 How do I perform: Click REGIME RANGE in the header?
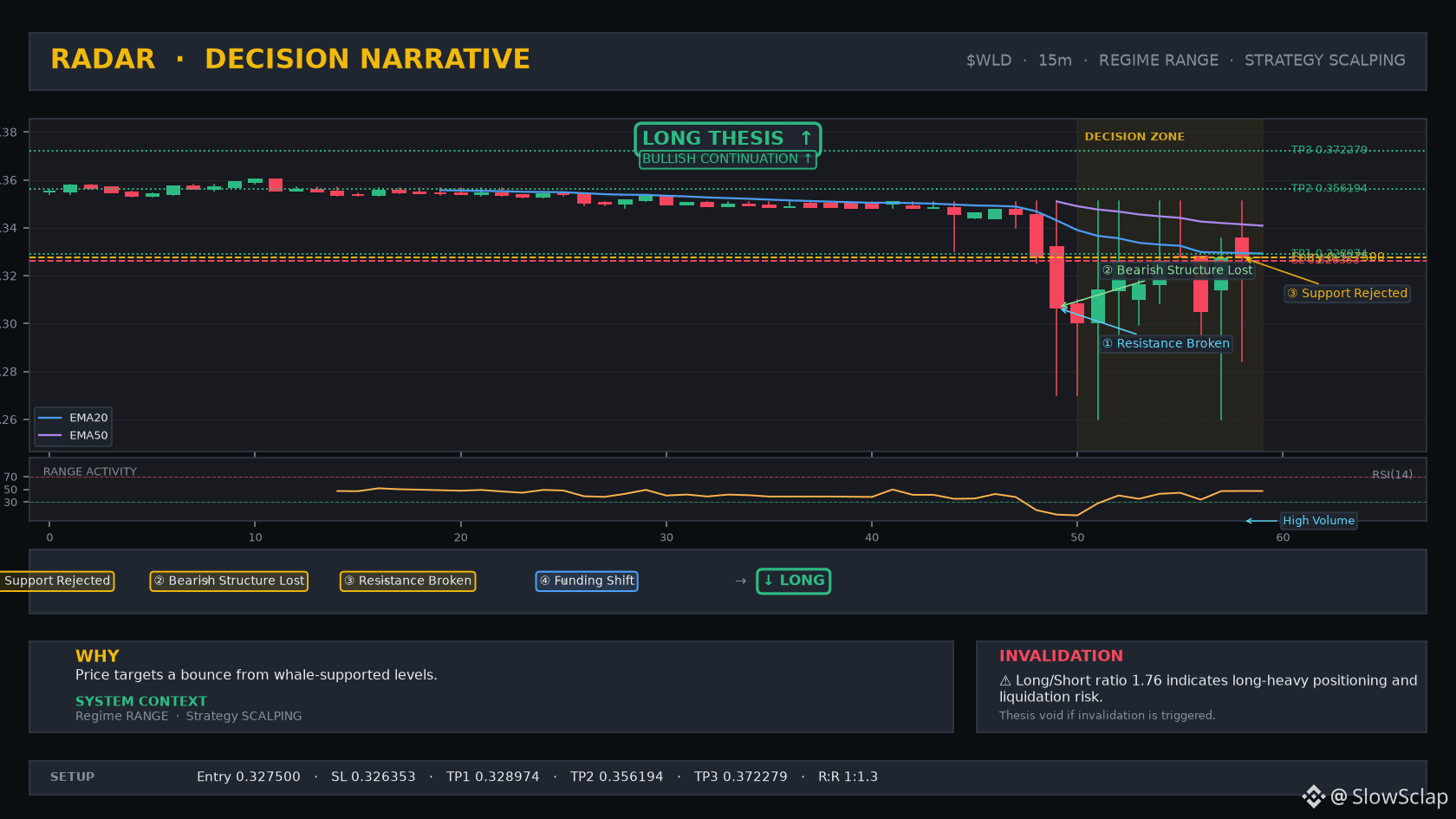pyautogui.click(x=1159, y=61)
